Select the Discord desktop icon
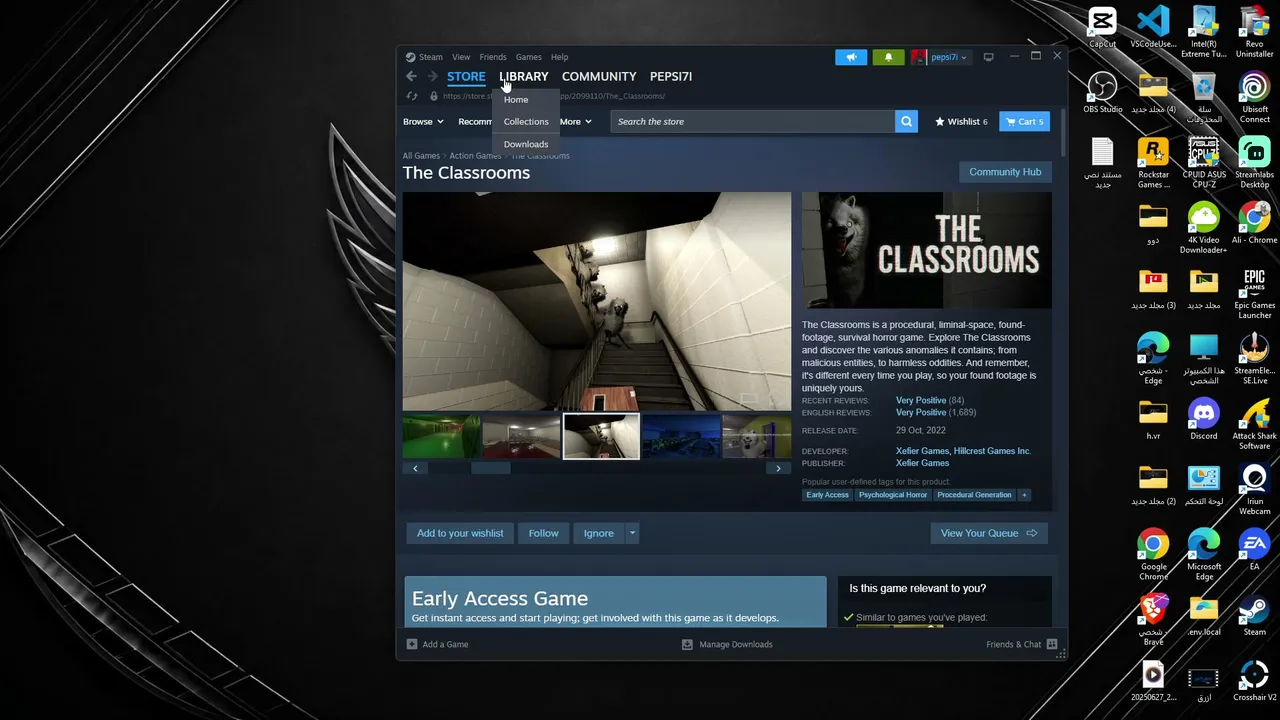1280x720 pixels. tap(1204, 419)
